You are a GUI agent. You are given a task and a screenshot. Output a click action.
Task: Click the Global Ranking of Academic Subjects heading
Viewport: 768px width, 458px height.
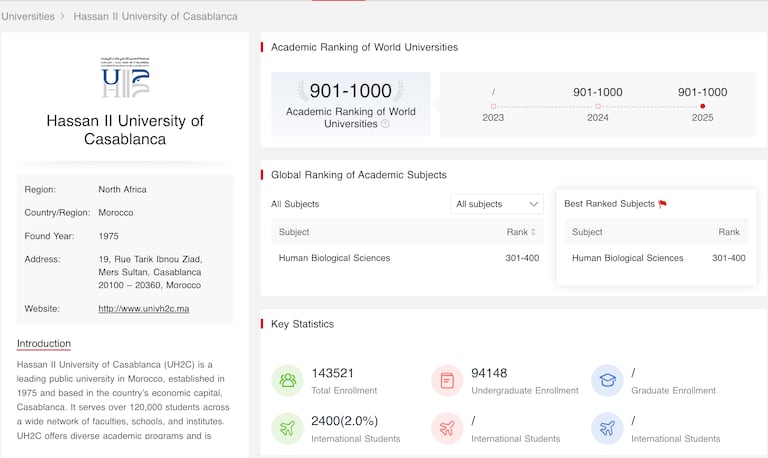pyautogui.click(x=359, y=175)
